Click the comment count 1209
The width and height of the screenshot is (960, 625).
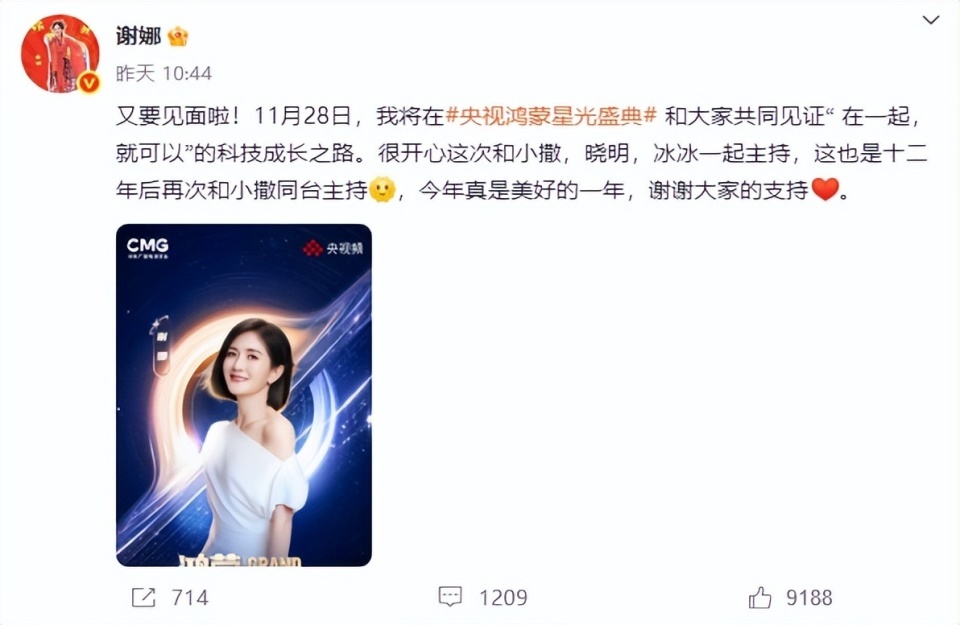(503, 597)
